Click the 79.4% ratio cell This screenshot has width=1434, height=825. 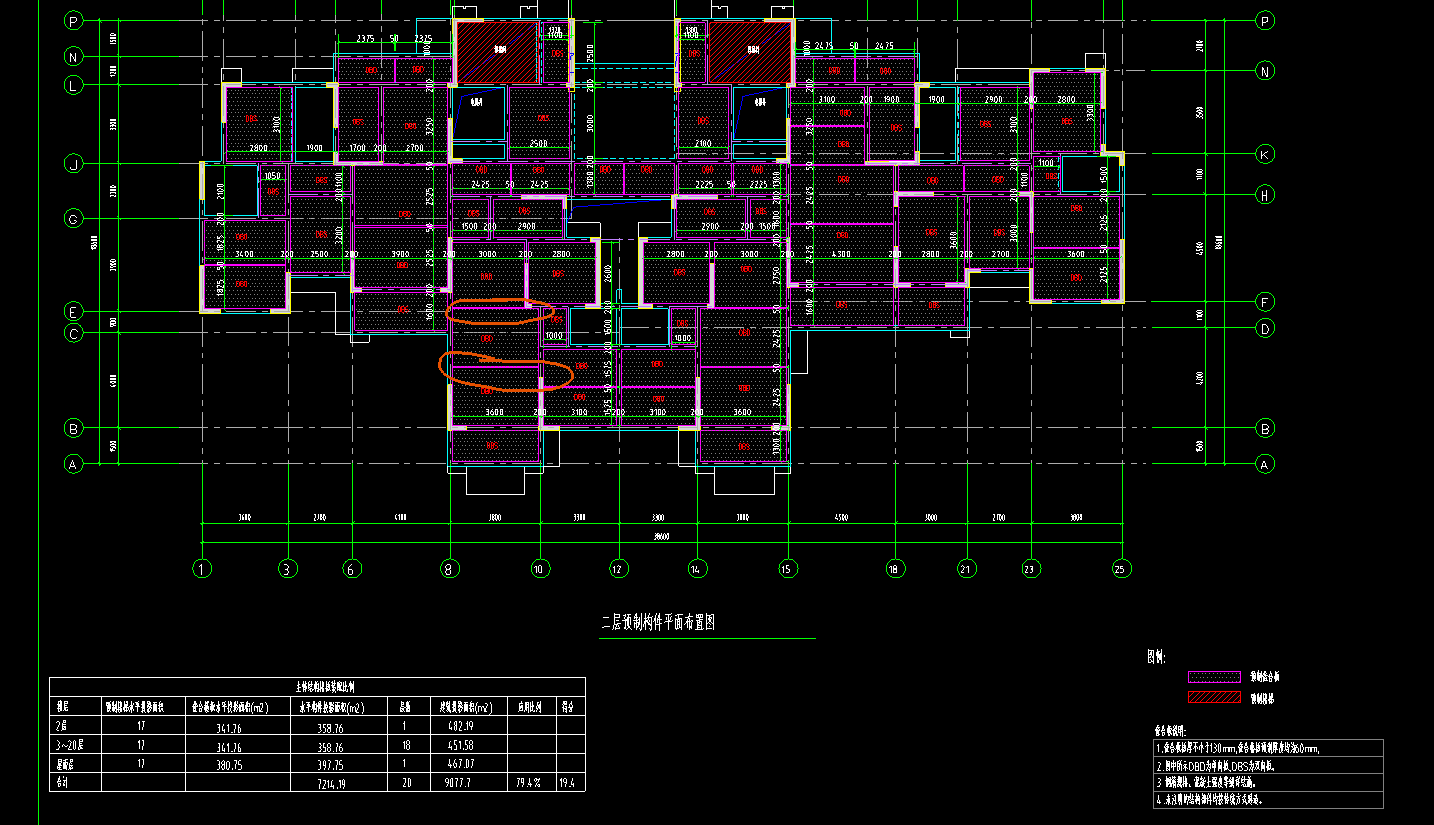click(528, 782)
